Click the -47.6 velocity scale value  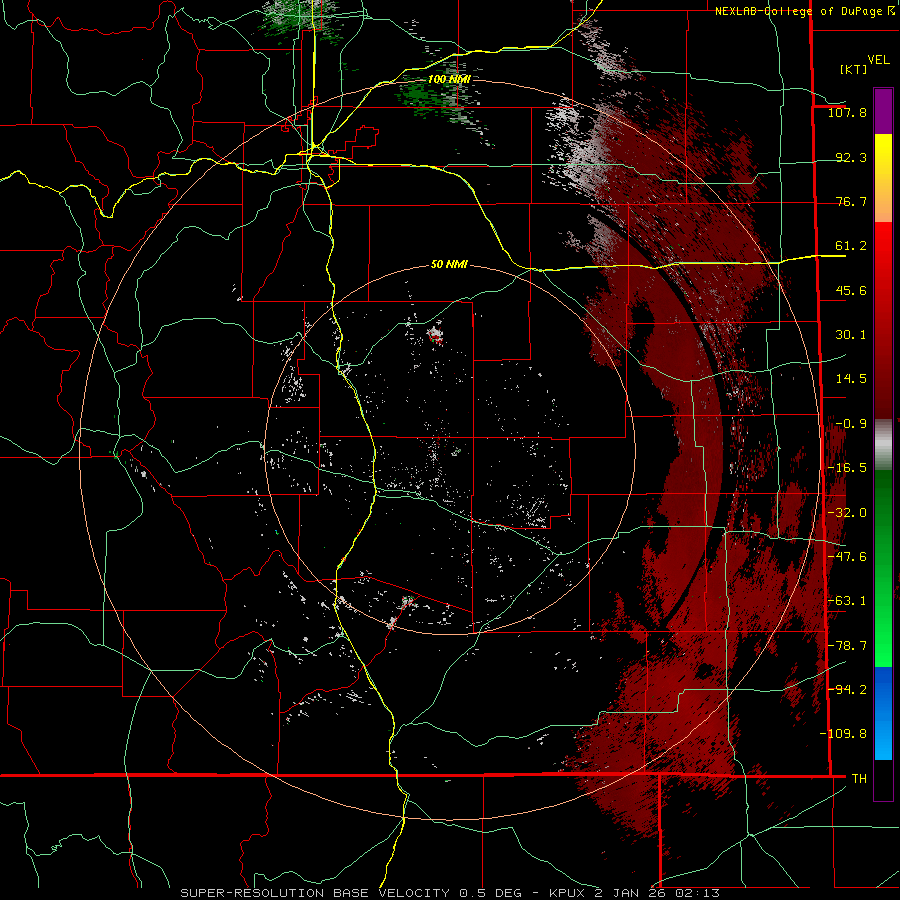click(847, 557)
